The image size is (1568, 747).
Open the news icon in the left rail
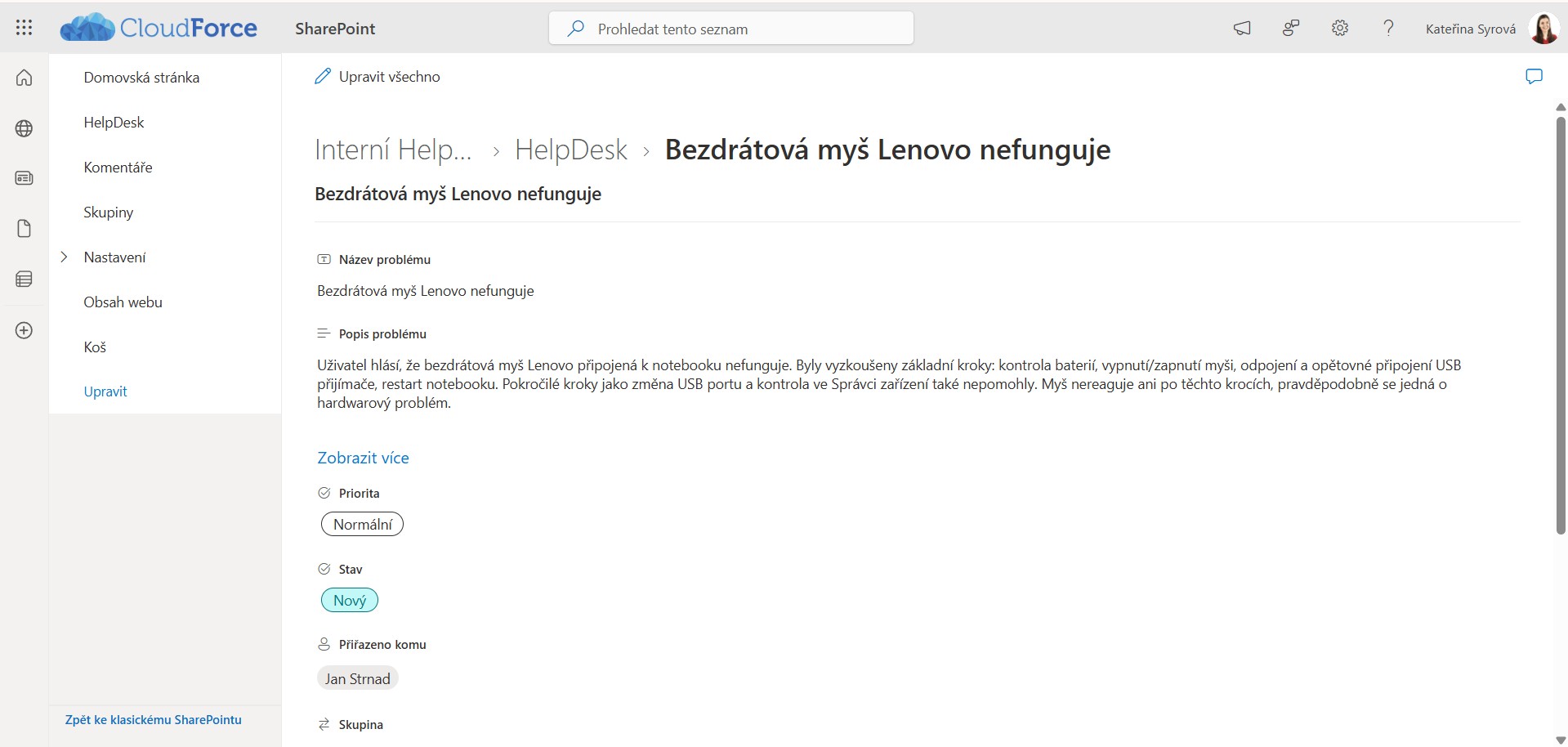pyautogui.click(x=25, y=177)
